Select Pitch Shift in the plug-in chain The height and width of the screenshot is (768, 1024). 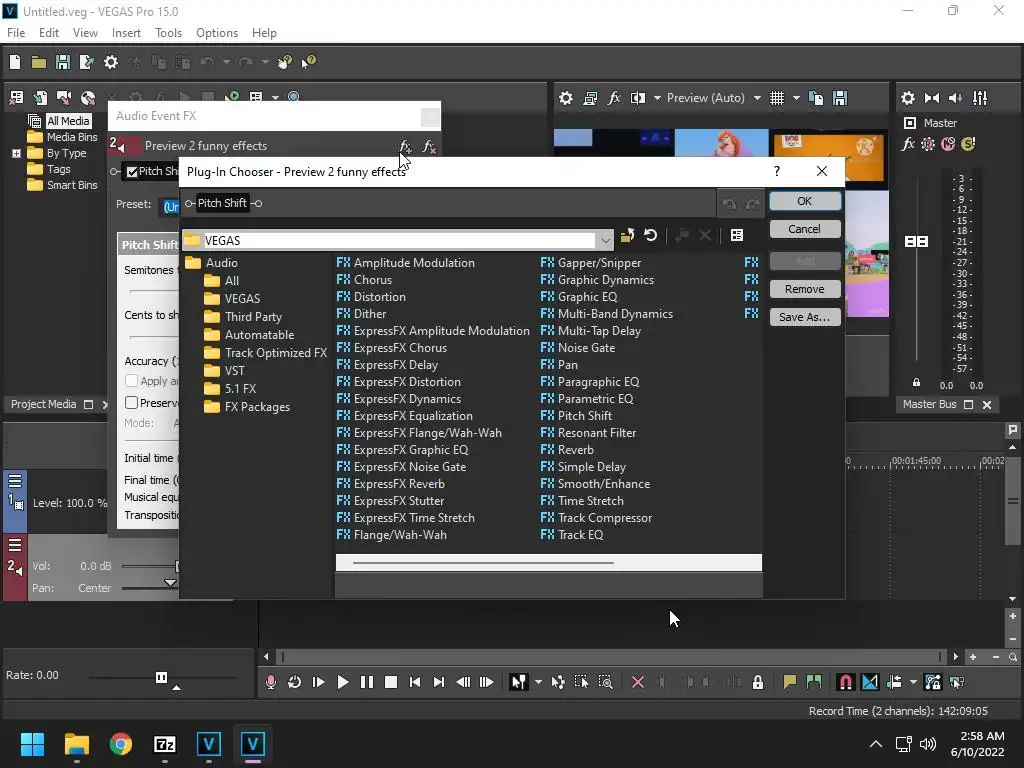coord(222,203)
